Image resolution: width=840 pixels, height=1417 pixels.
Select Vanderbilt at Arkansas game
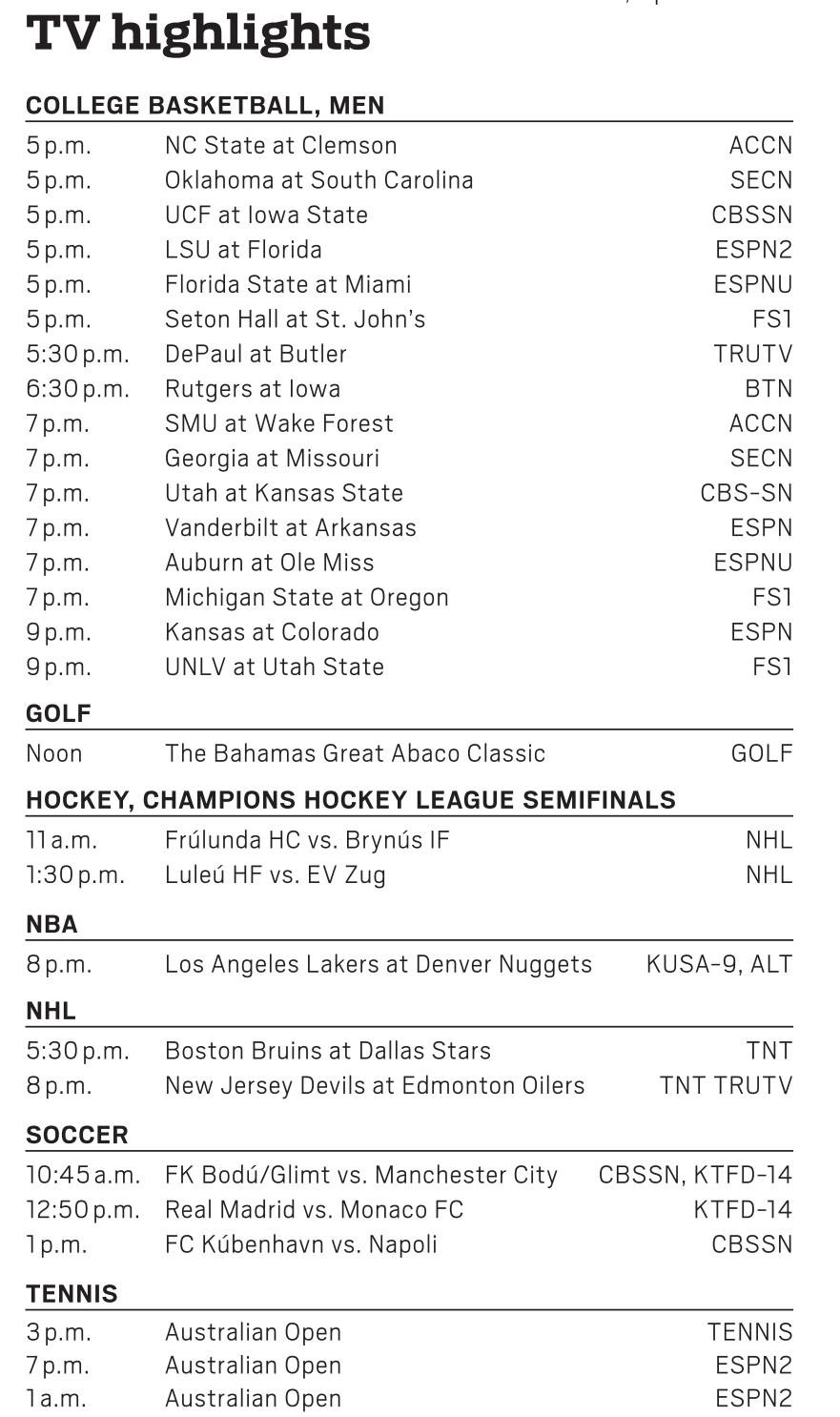pyautogui.click(x=290, y=528)
